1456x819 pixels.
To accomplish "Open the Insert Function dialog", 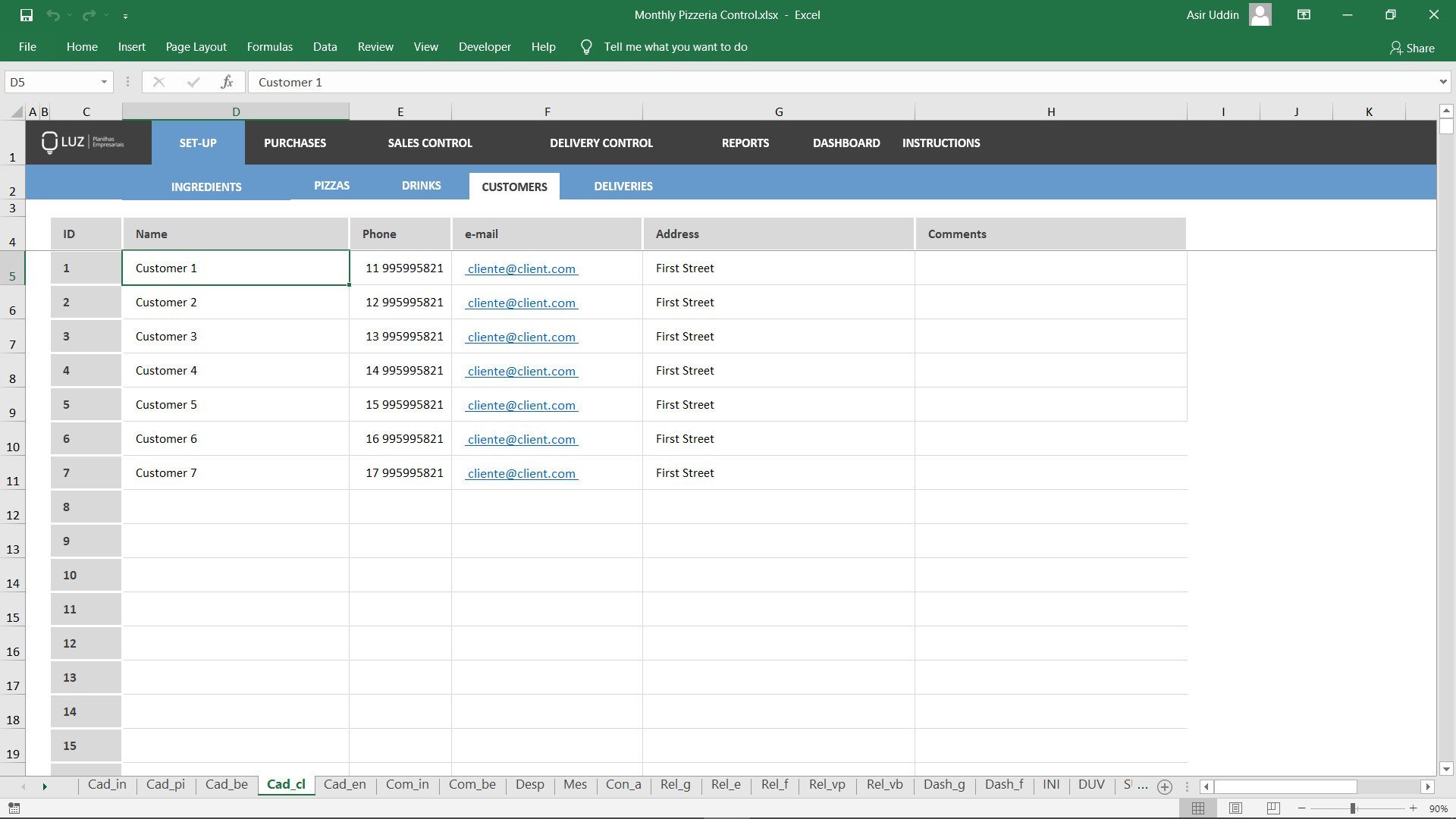I will [225, 82].
